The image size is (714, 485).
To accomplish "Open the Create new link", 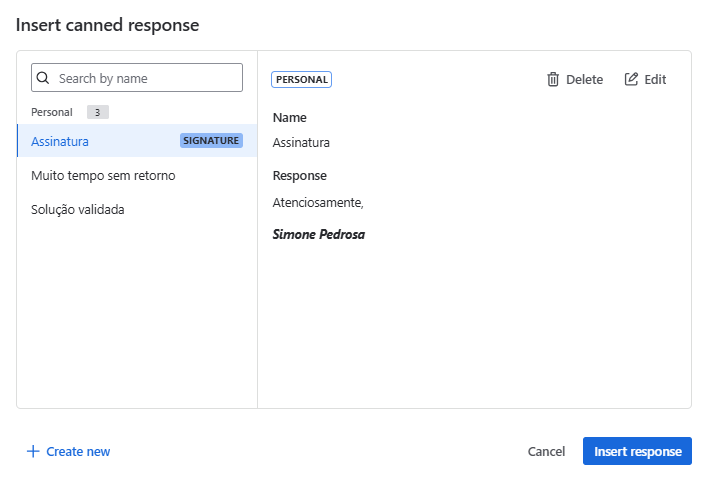I will (x=78, y=452).
